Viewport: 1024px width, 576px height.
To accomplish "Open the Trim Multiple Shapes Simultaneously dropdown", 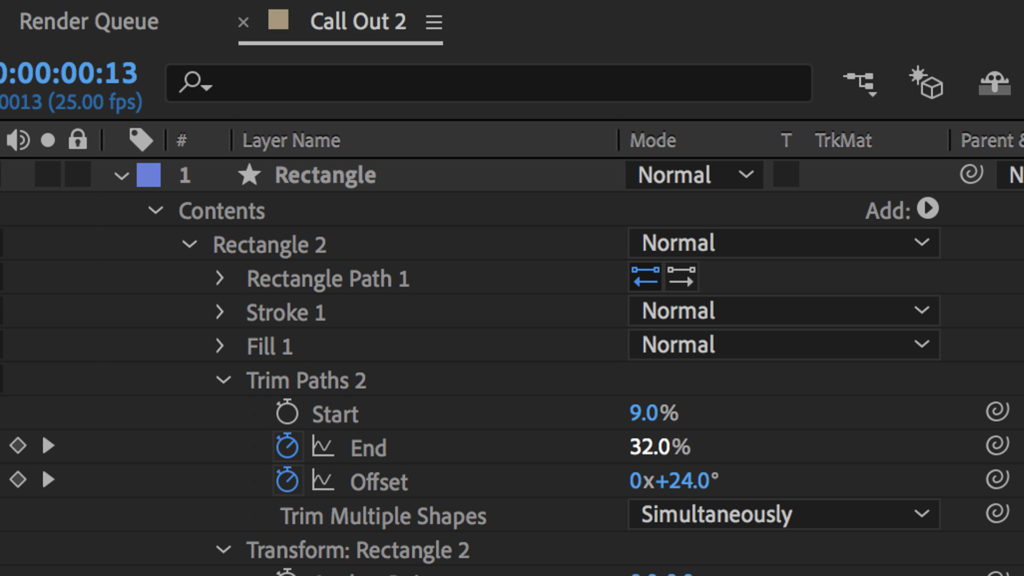I will (x=784, y=515).
